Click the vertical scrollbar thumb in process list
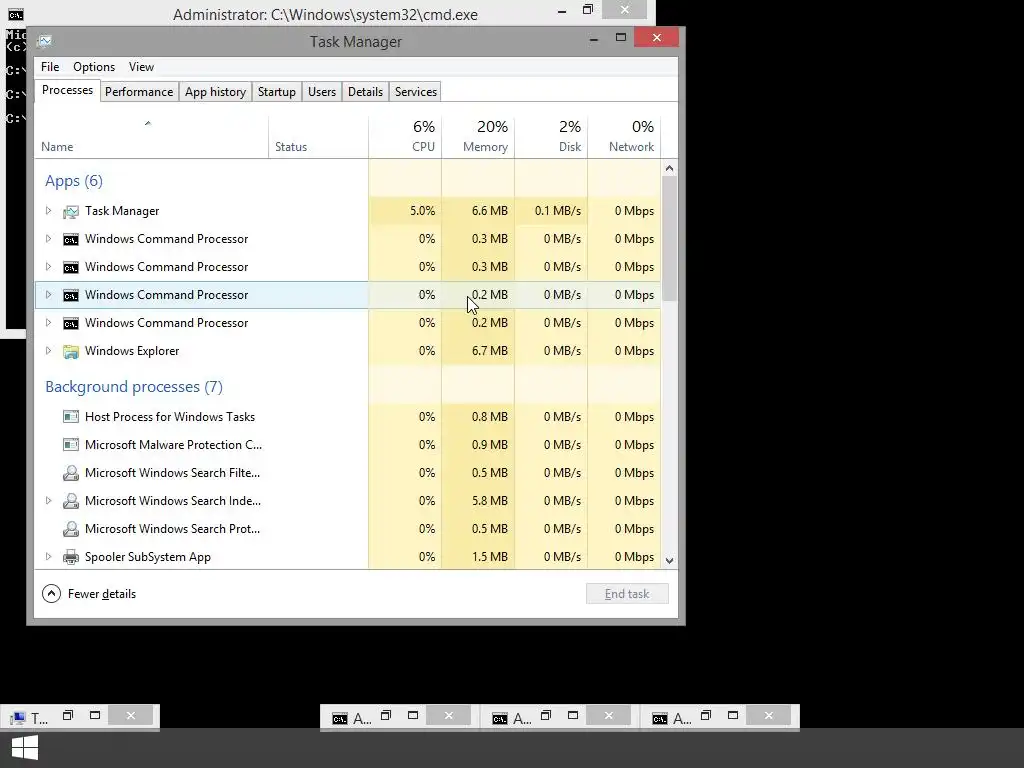 669,239
